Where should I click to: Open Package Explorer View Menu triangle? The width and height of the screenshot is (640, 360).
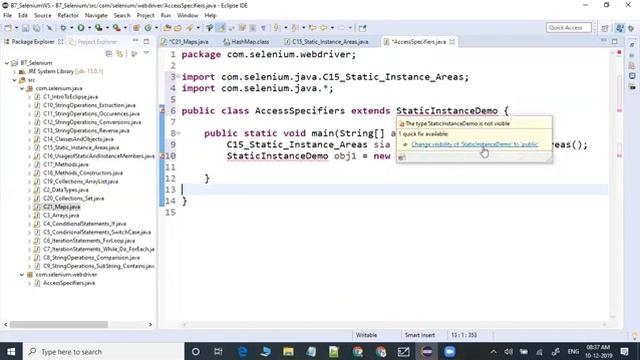pos(146,53)
